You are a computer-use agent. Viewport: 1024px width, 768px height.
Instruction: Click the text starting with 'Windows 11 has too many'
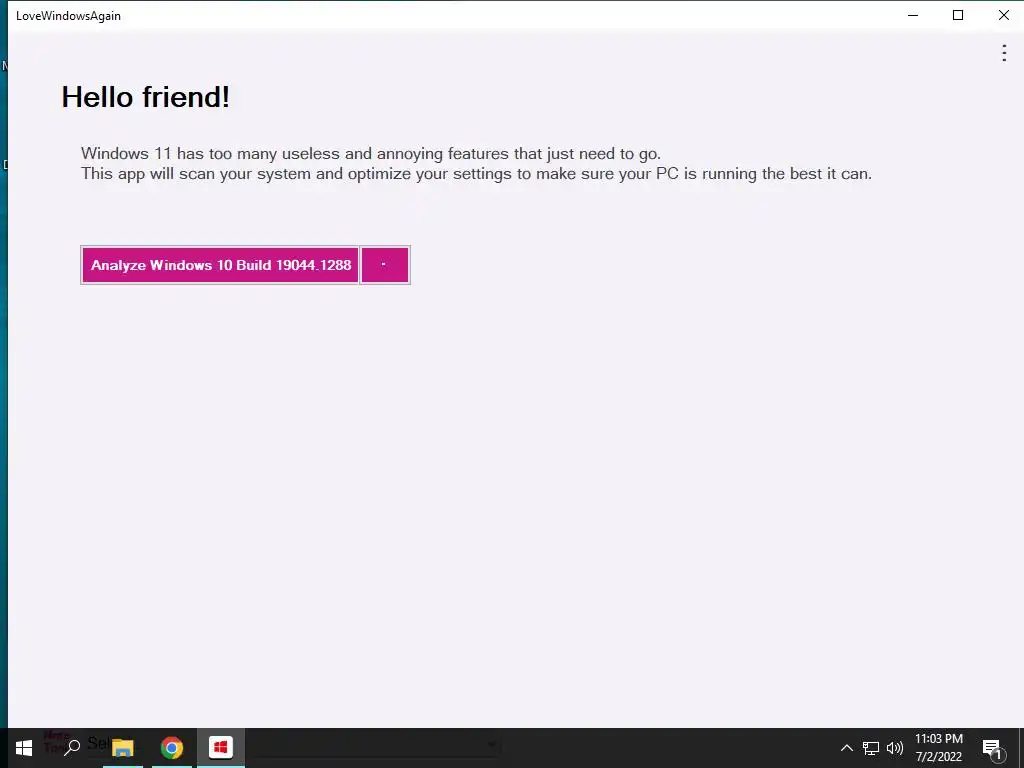[371, 153]
